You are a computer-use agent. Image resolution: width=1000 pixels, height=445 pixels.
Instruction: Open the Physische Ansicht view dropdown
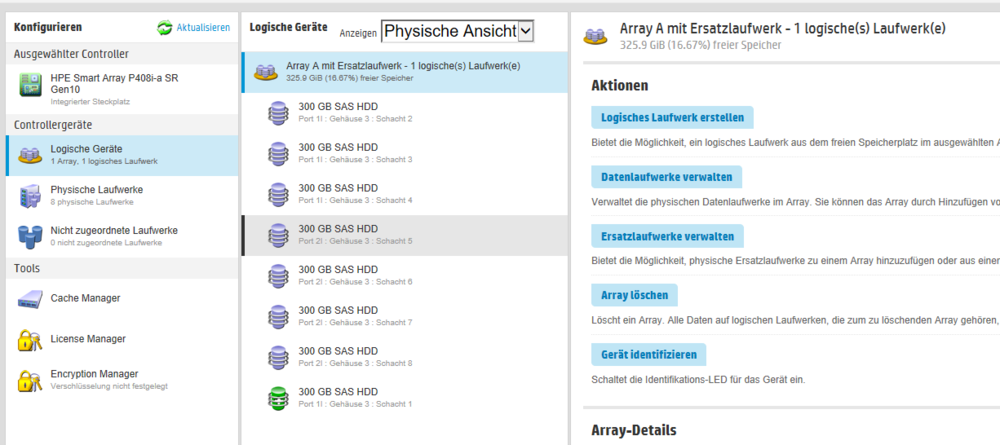457,32
